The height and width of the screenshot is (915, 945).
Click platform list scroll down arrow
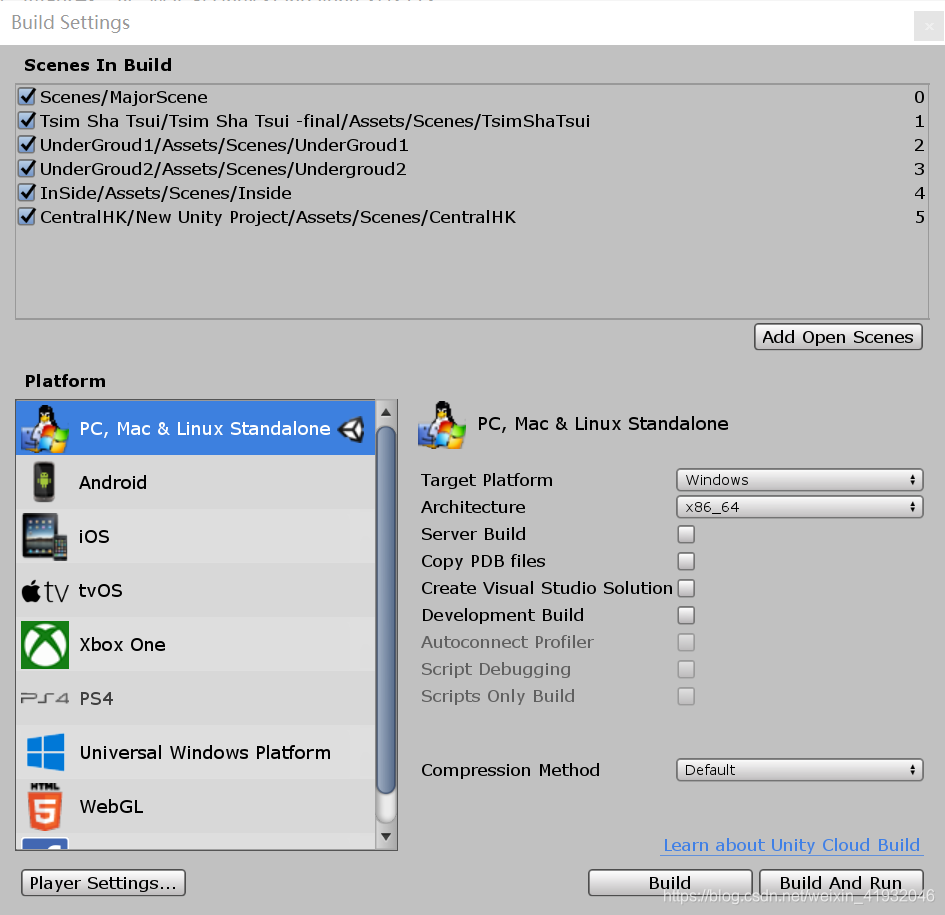(x=386, y=837)
